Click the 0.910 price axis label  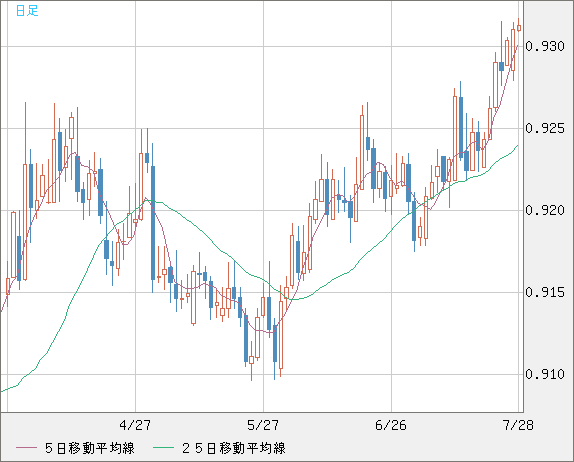click(x=545, y=374)
